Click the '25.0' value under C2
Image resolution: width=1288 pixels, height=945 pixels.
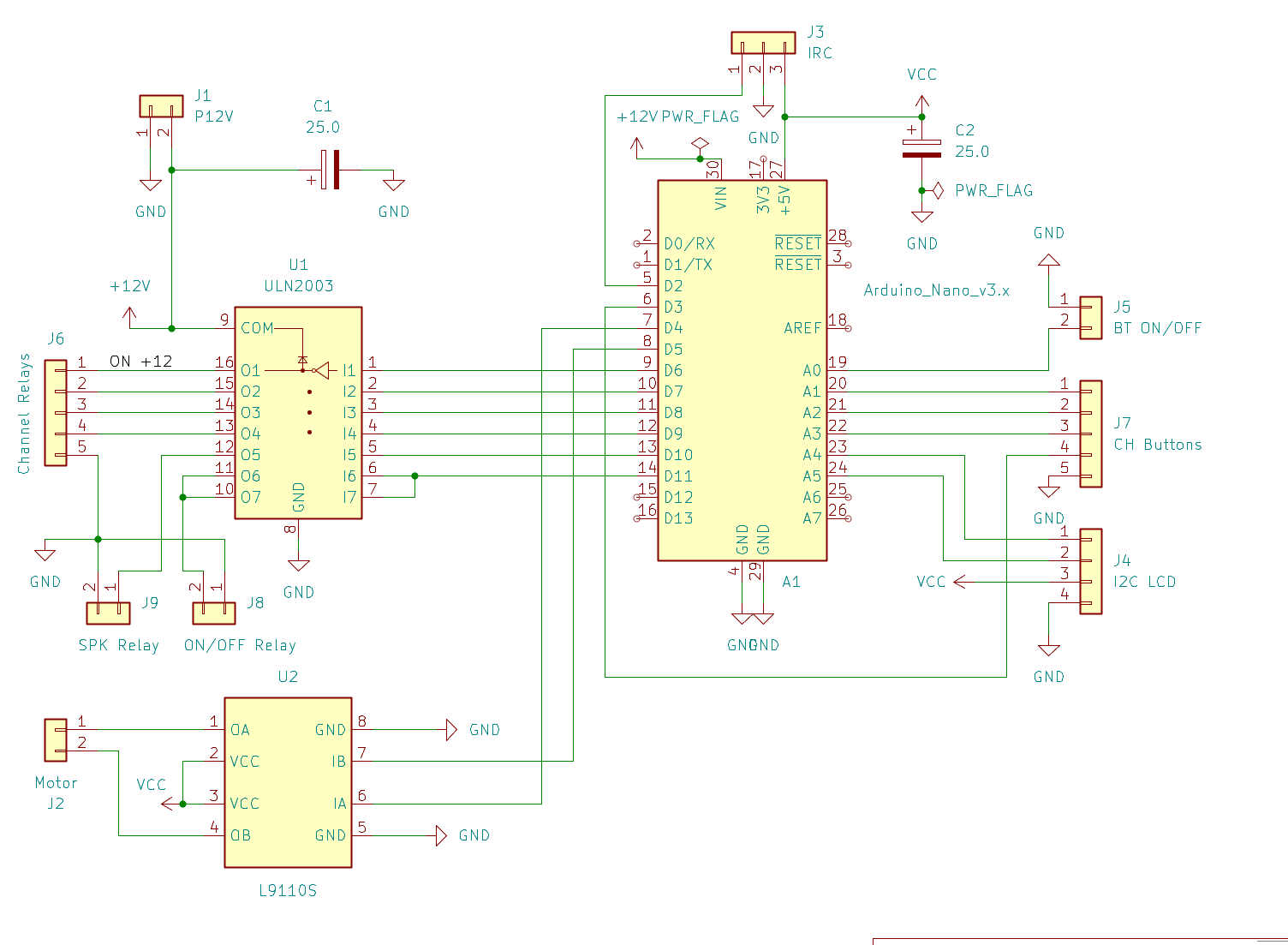pyautogui.click(x=972, y=152)
